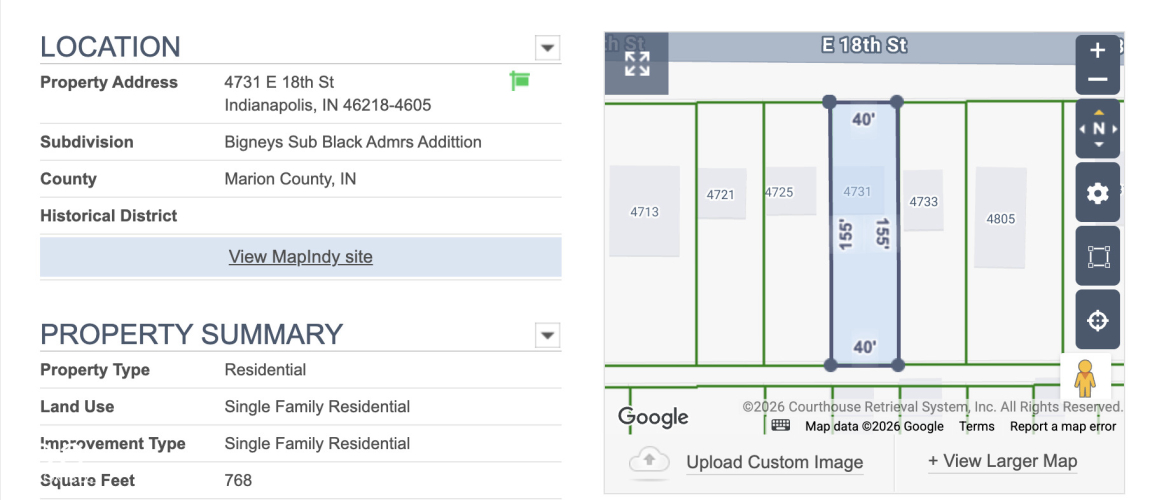
Task: Zoom in with the map plus button
Action: pos(1097,51)
